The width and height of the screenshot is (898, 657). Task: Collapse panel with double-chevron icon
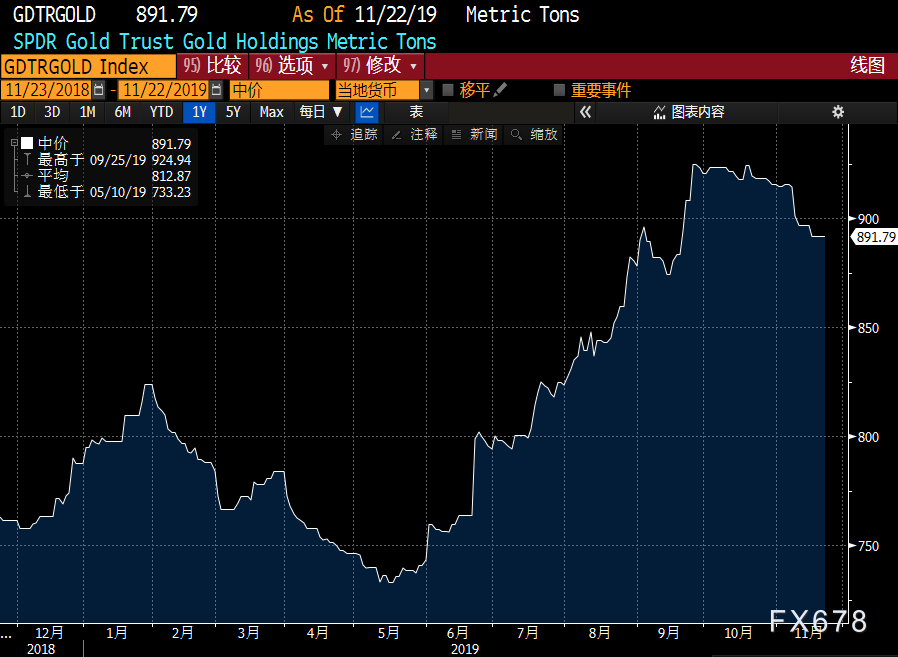click(585, 112)
